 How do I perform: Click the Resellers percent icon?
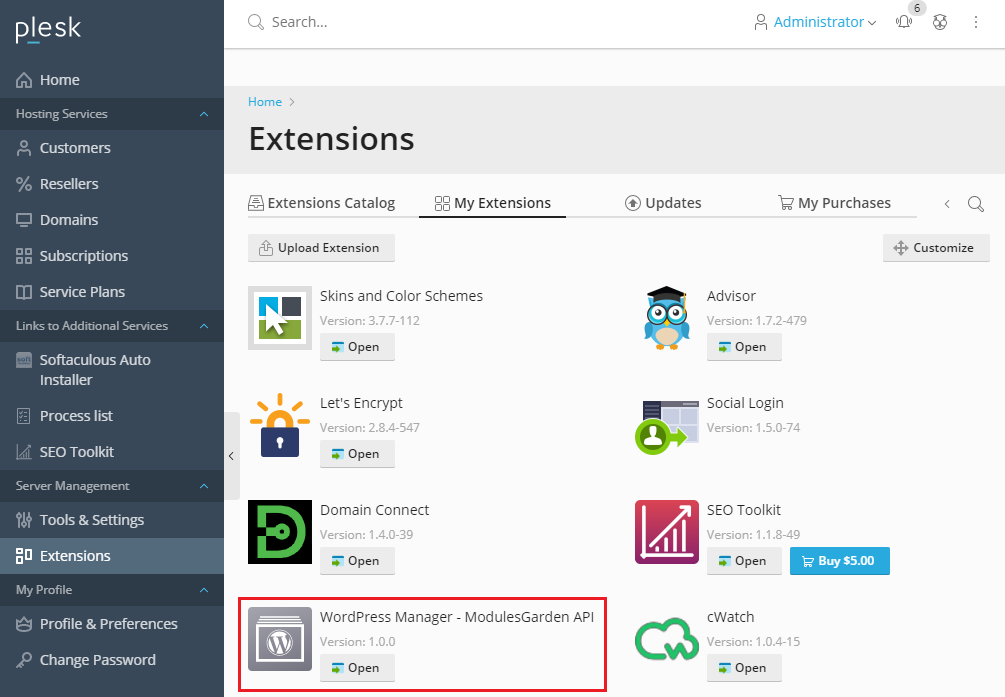coord(24,184)
